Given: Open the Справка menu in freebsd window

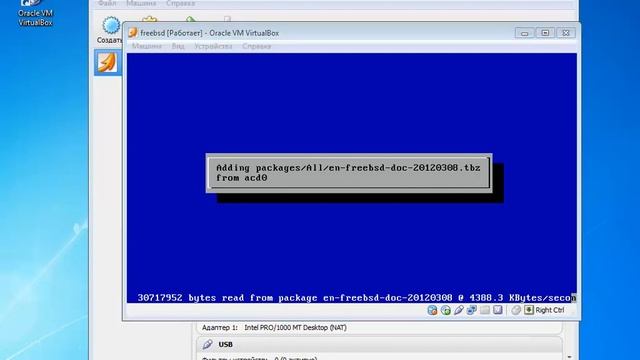Looking at the screenshot, I should [x=256, y=46].
